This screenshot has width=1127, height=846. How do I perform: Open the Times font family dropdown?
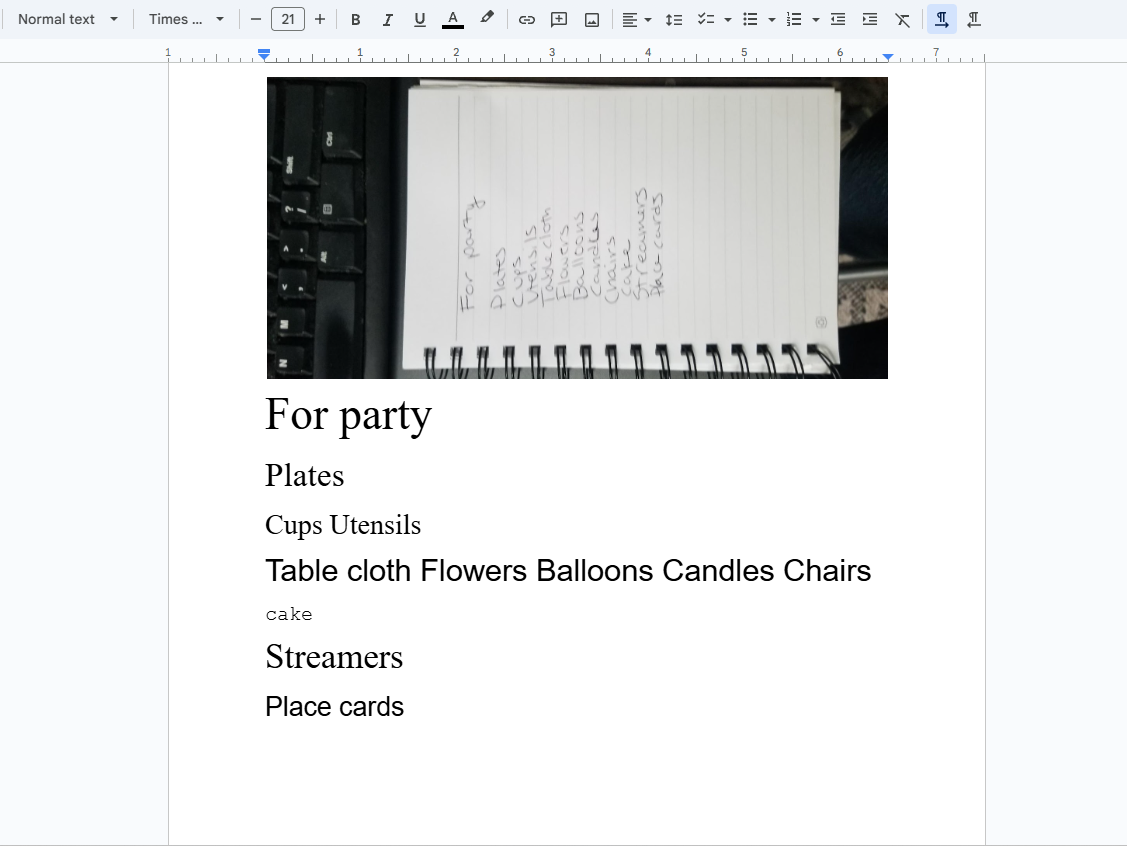[186, 19]
